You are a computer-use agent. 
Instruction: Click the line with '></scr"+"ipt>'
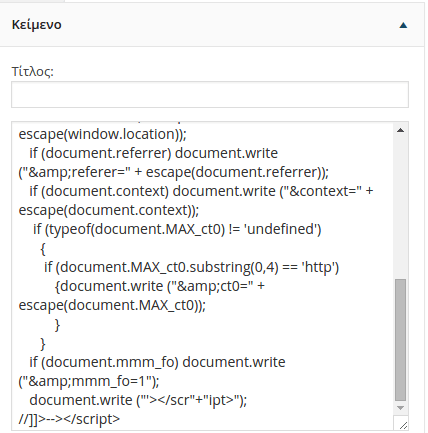pos(138,400)
